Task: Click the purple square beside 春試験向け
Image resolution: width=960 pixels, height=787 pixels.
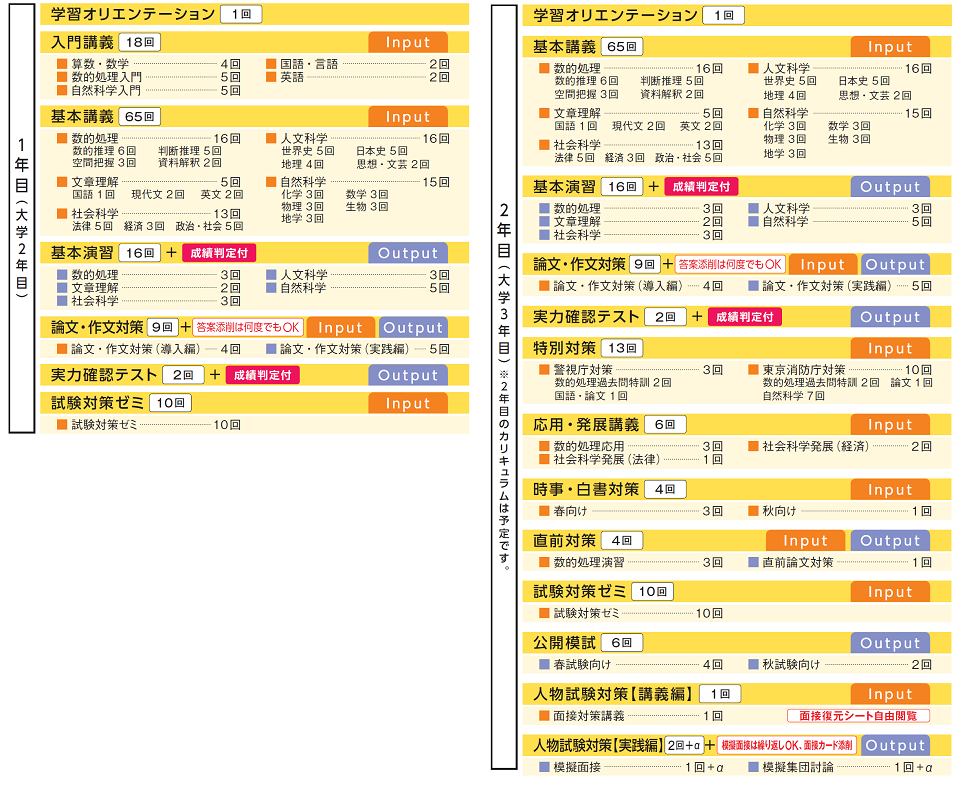Action: 544,664
